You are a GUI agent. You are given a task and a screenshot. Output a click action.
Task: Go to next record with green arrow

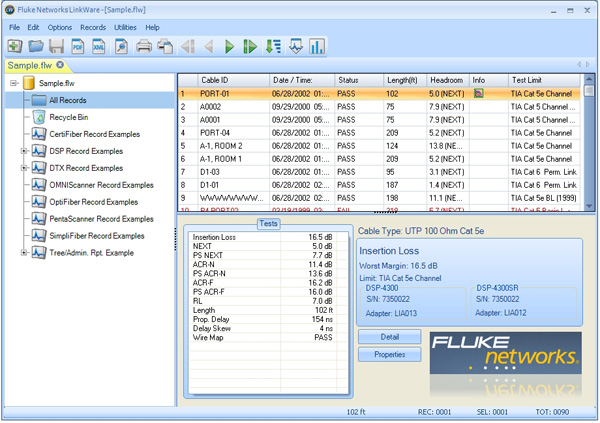pyautogui.click(x=230, y=46)
